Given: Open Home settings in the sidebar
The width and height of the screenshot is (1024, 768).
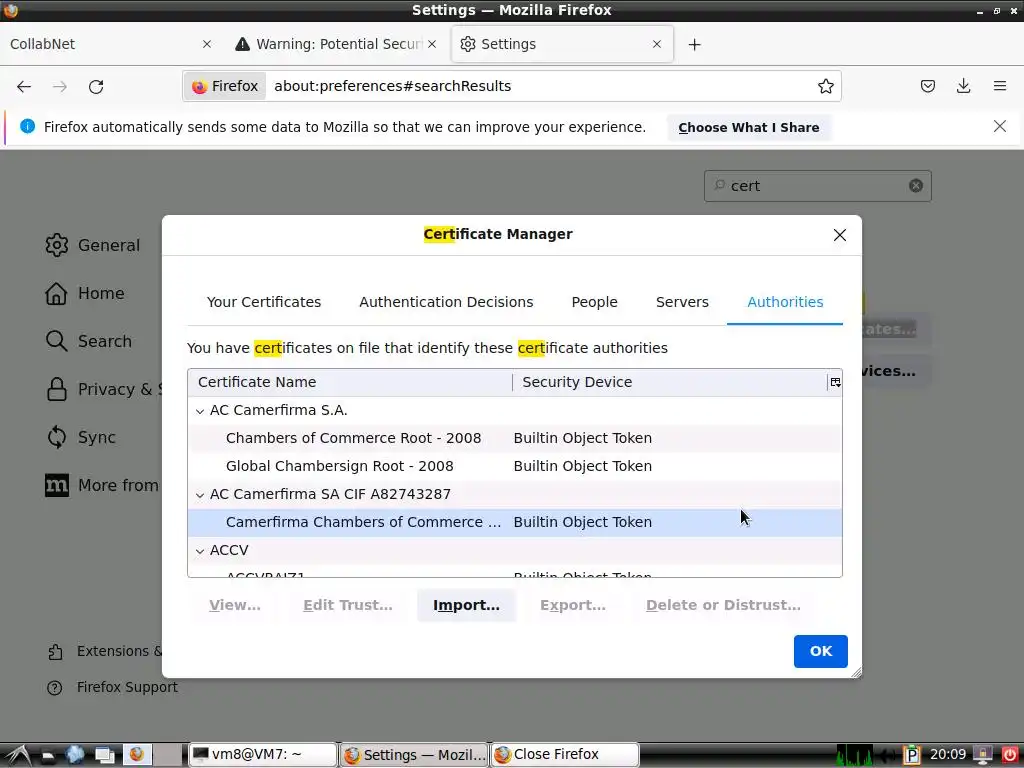Looking at the screenshot, I should [85, 293].
